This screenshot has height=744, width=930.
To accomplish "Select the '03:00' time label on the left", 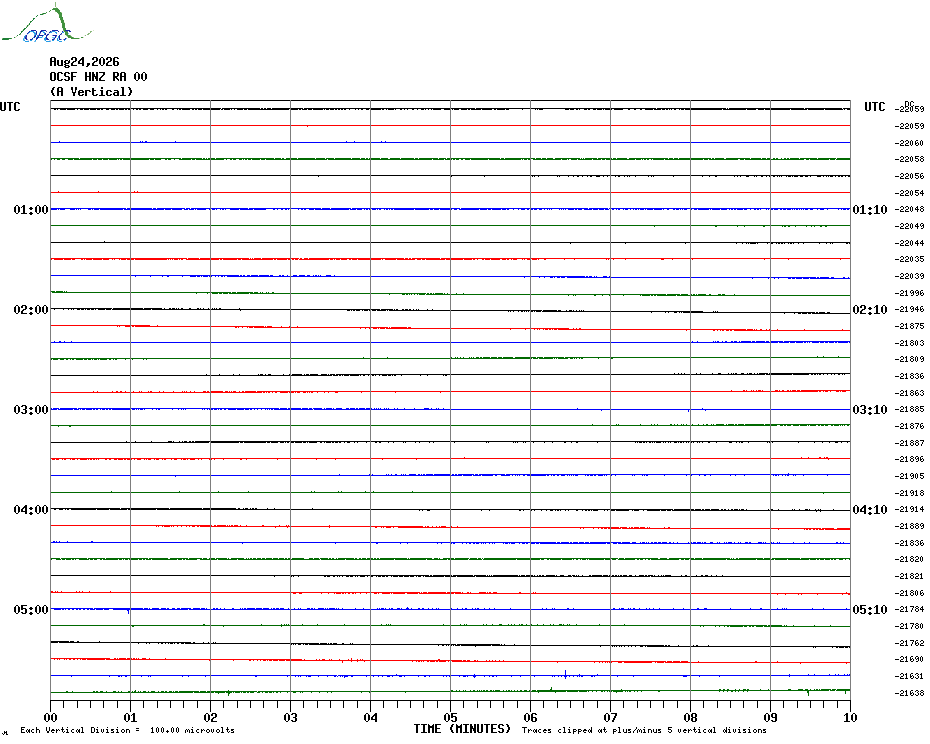I will coord(31,409).
